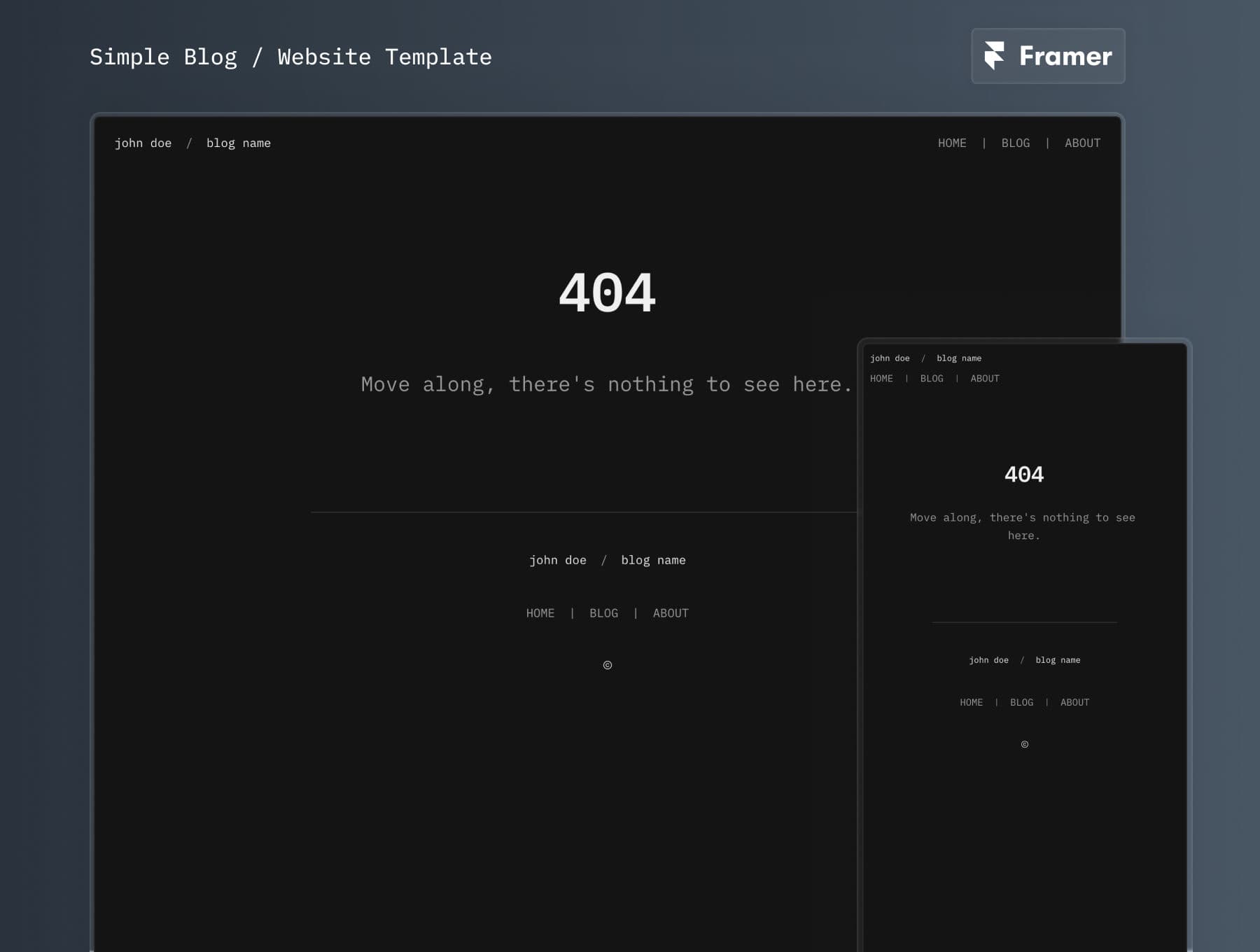The width and height of the screenshot is (1260, 952).
Task: Open ABOUT in desktop footer navigation
Action: click(x=671, y=613)
